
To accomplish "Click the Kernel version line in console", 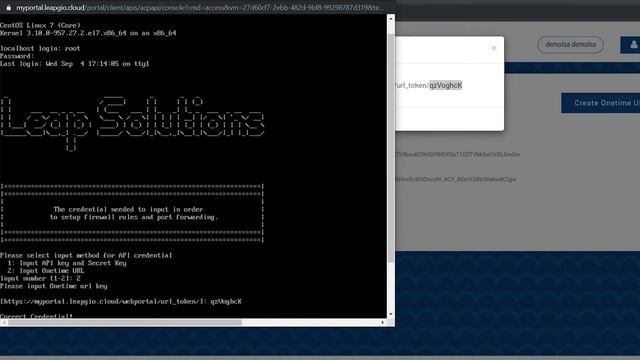I will [x=88, y=33].
